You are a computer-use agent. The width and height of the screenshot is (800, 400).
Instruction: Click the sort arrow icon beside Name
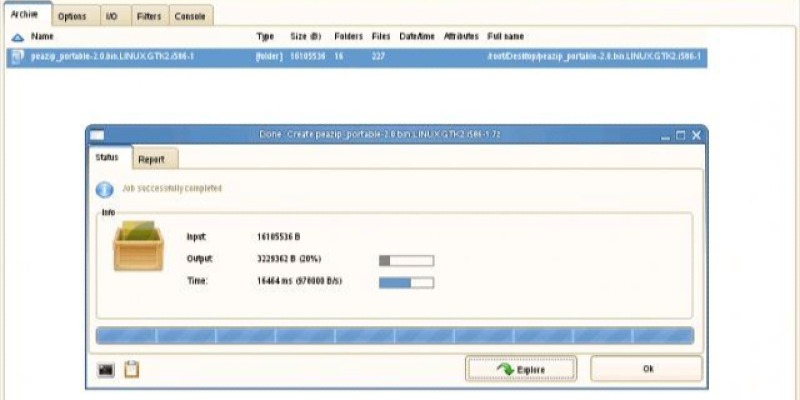17,37
